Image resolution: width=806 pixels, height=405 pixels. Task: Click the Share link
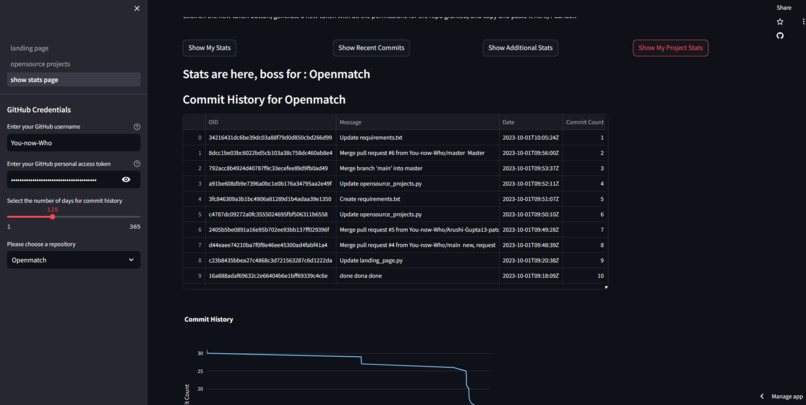pyautogui.click(x=784, y=8)
